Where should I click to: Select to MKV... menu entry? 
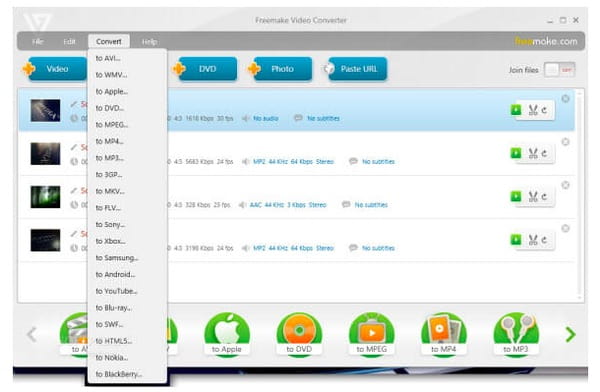[x=127, y=191]
